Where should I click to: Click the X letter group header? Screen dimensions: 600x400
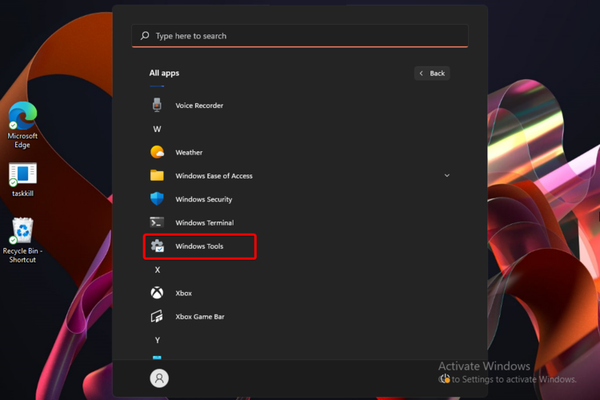[x=157, y=270]
